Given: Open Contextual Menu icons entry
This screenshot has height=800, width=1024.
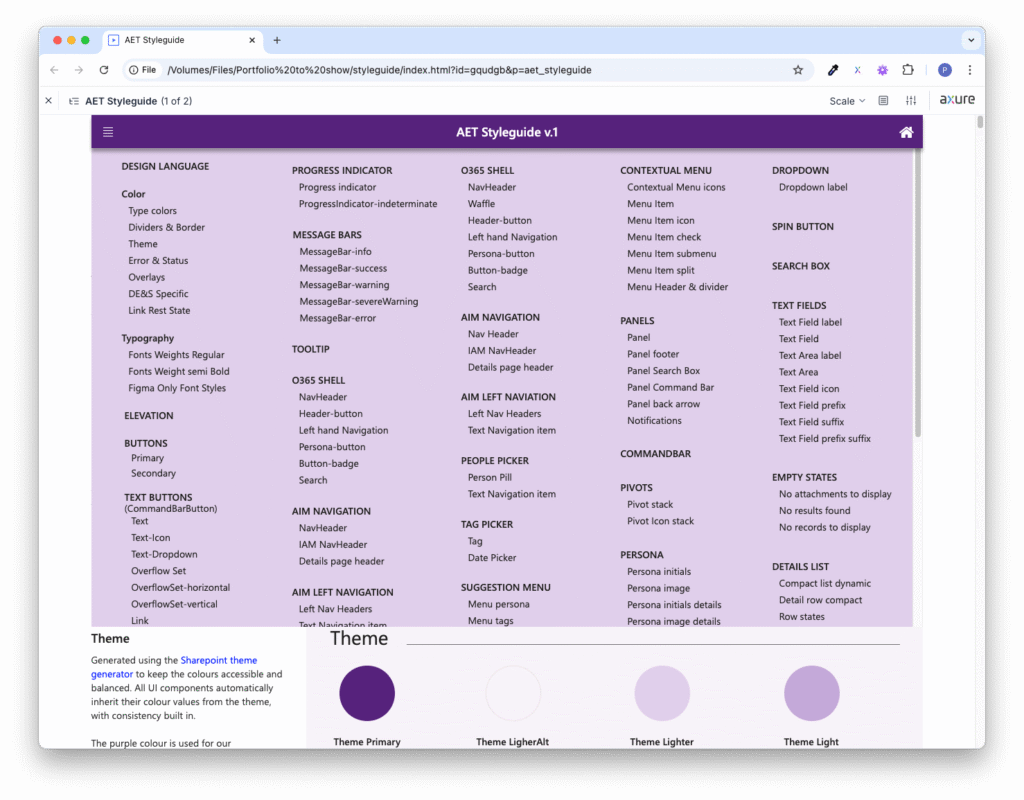Looking at the screenshot, I should coord(676,187).
